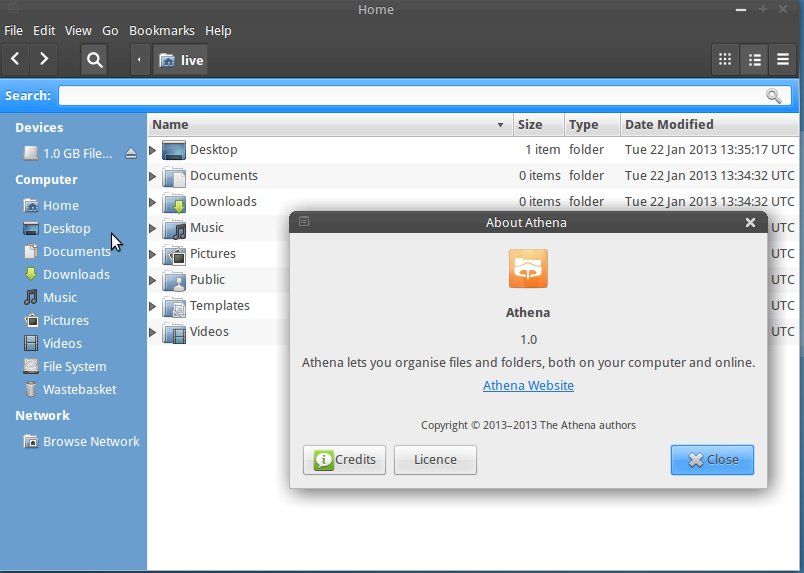Minimize the Home window
Viewport: 804px width, 573px height.
[x=741, y=10]
